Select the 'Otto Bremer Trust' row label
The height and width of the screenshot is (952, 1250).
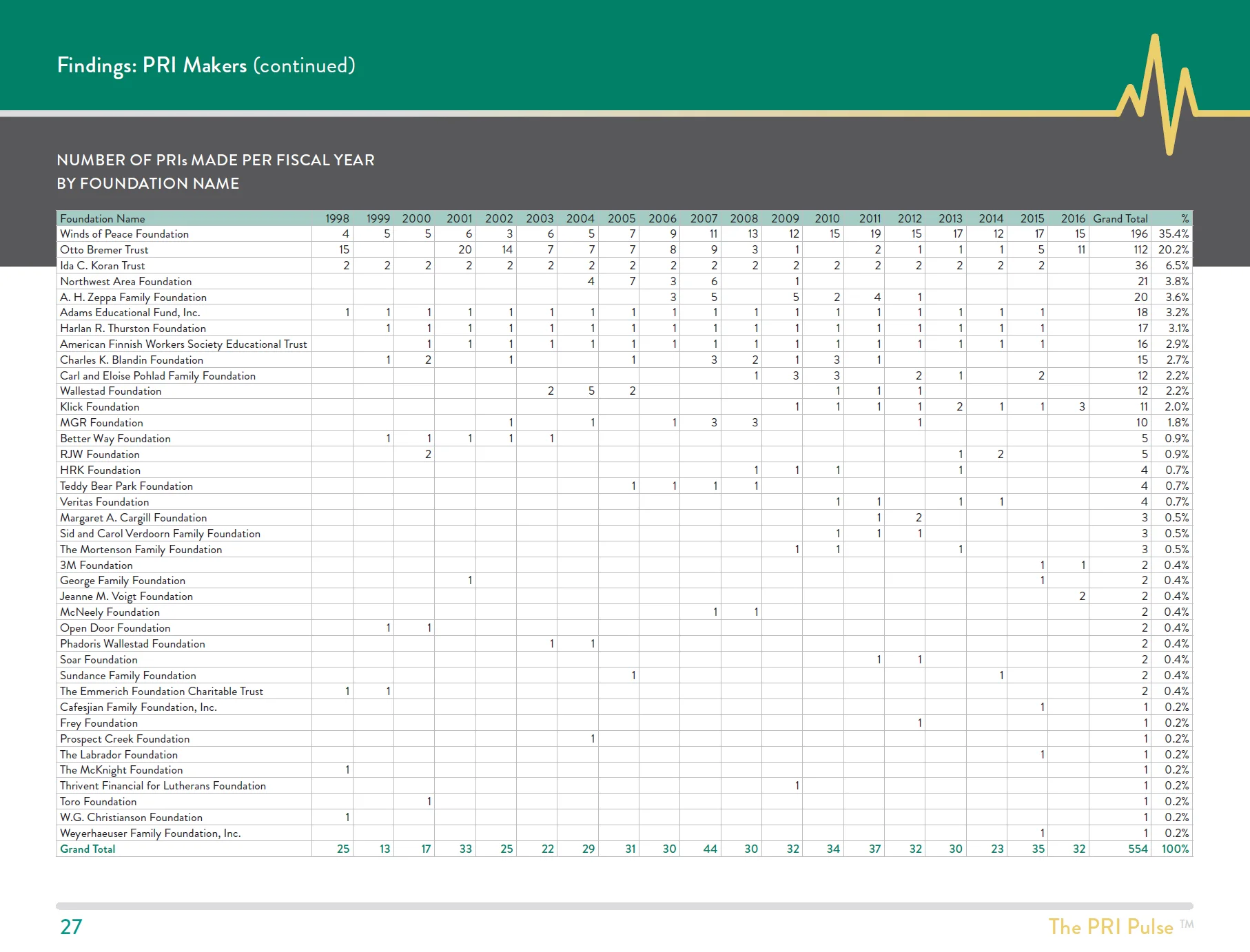104,250
